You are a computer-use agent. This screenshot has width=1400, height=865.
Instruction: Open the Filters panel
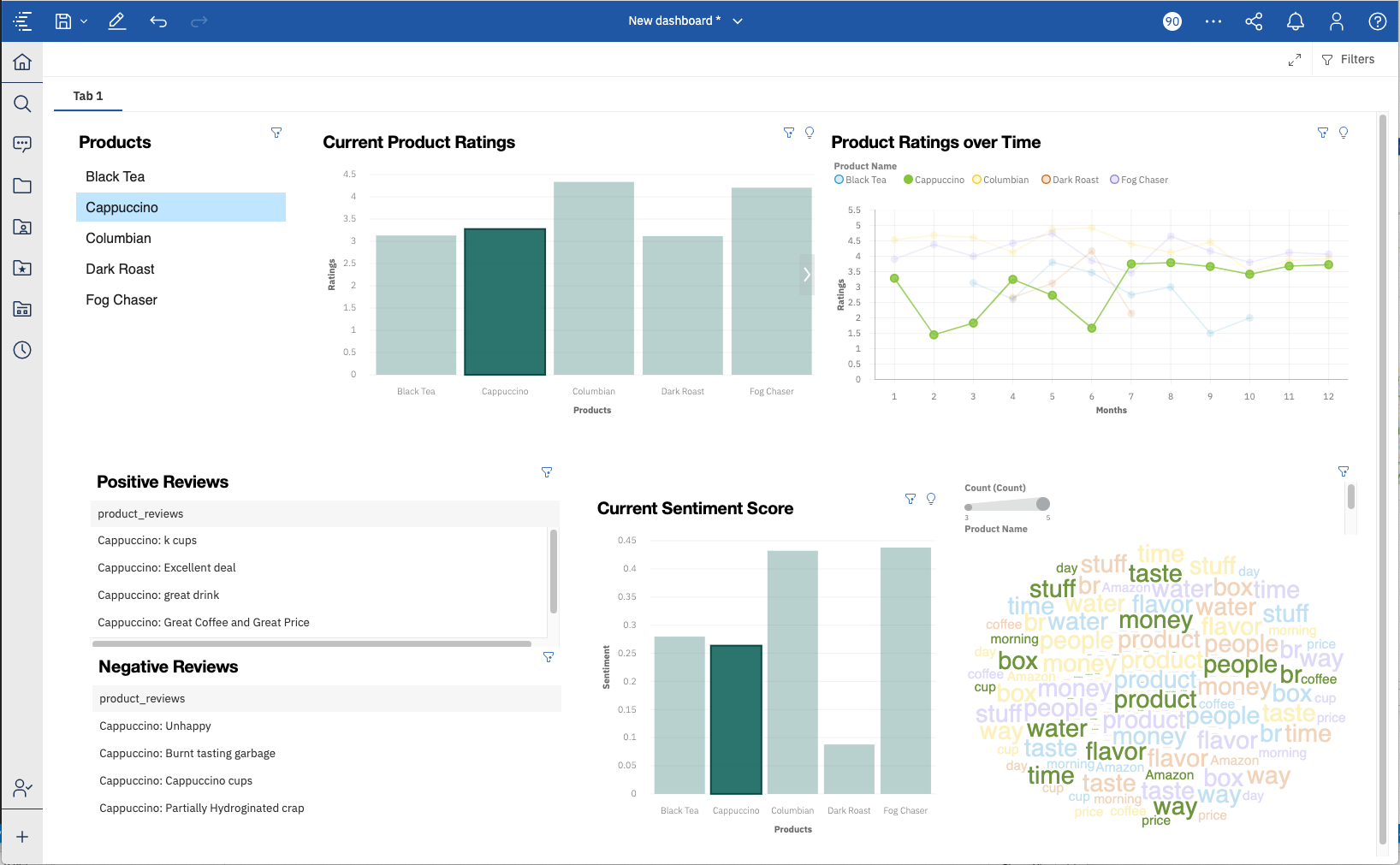[x=1349, y=59]
